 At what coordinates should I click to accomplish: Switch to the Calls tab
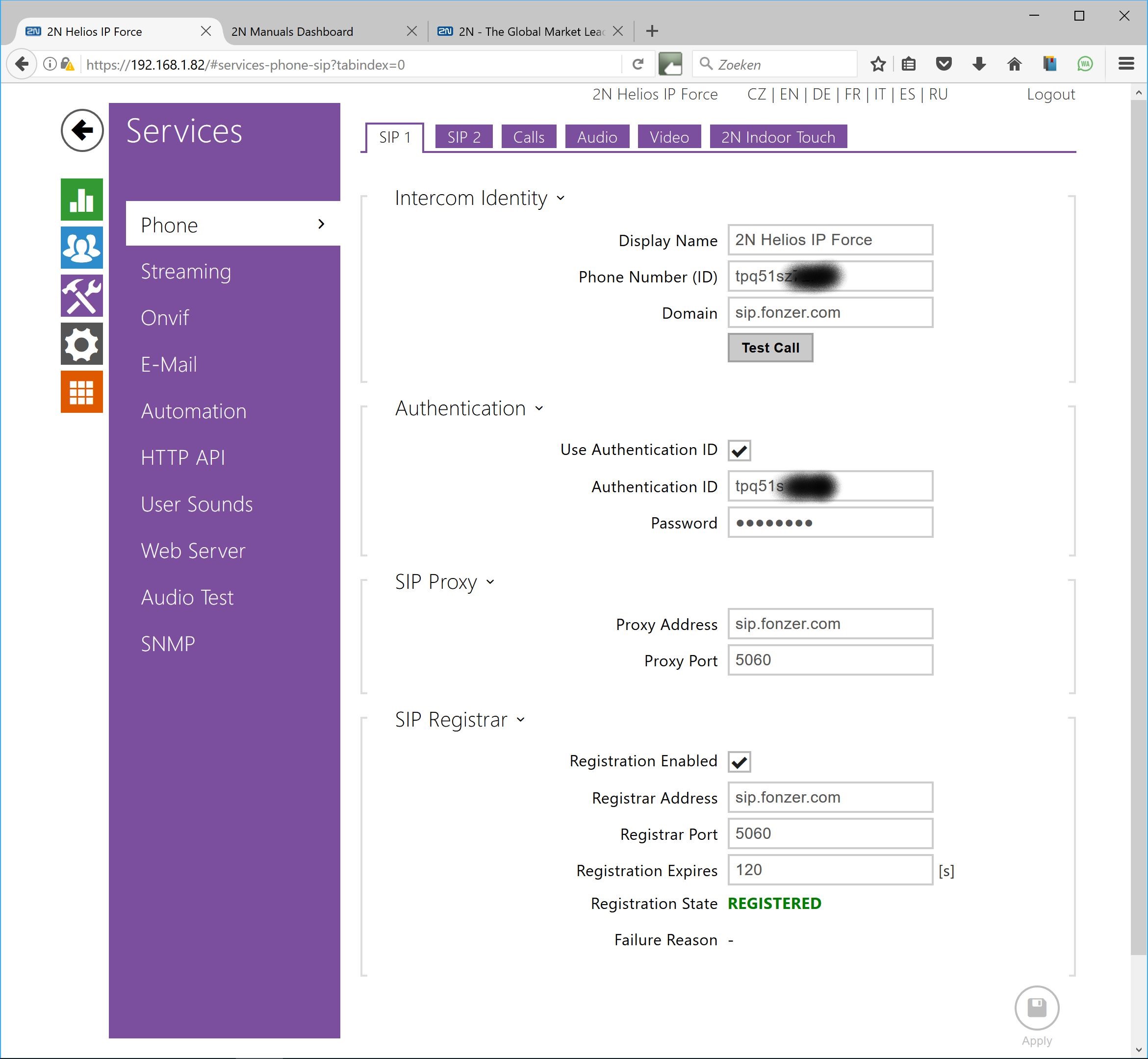tap(529, 137)
